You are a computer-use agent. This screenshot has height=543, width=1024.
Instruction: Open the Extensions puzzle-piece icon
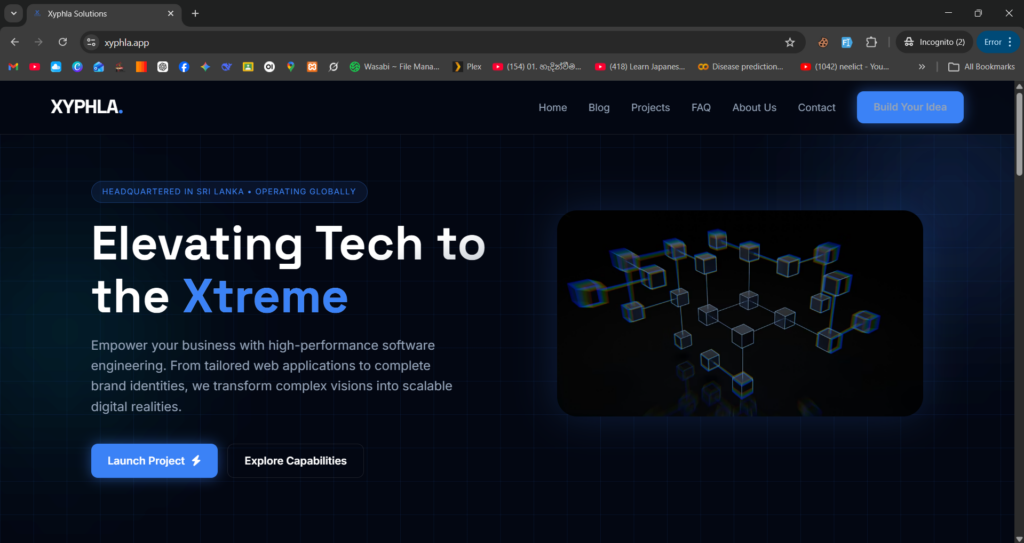coord(871,42)
